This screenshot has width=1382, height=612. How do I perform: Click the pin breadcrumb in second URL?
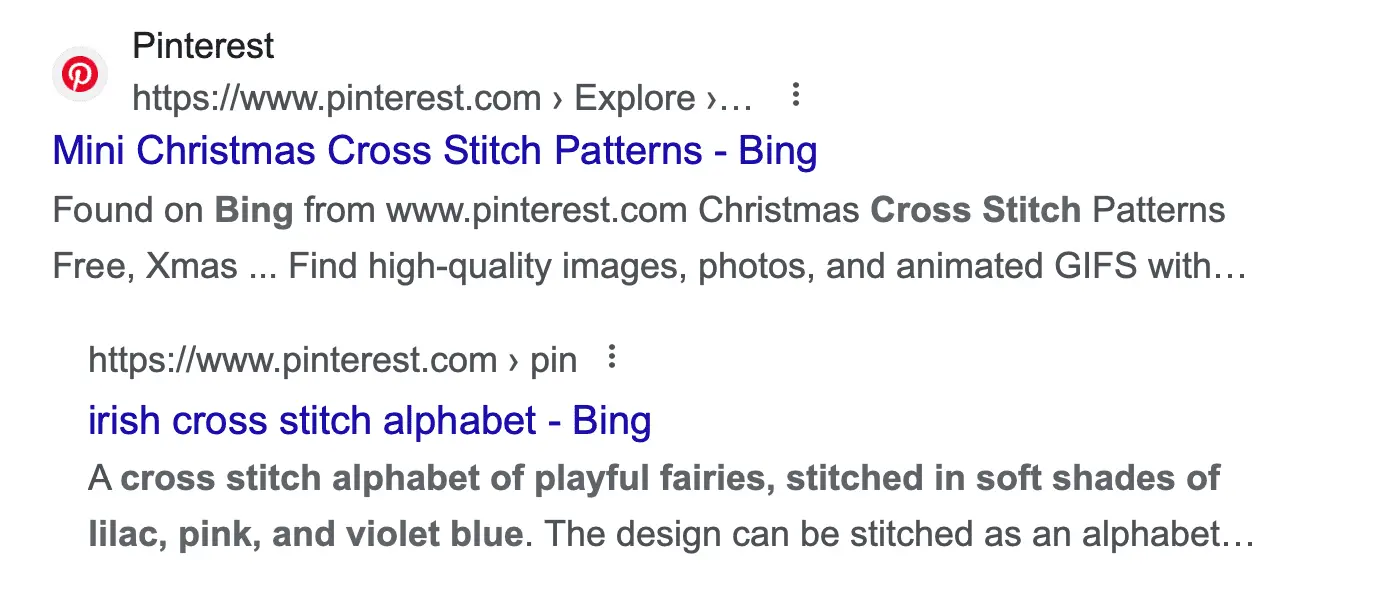click(553, 360)
